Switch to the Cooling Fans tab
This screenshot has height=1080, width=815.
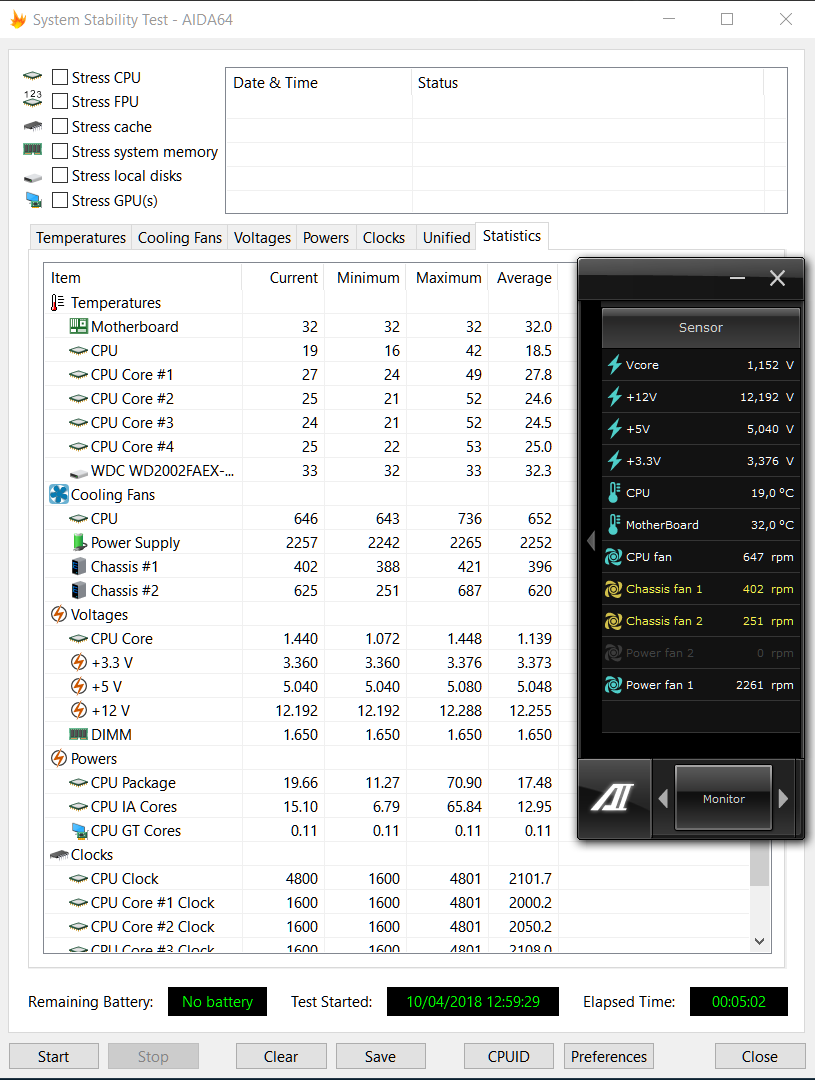[x=180, y=238]
